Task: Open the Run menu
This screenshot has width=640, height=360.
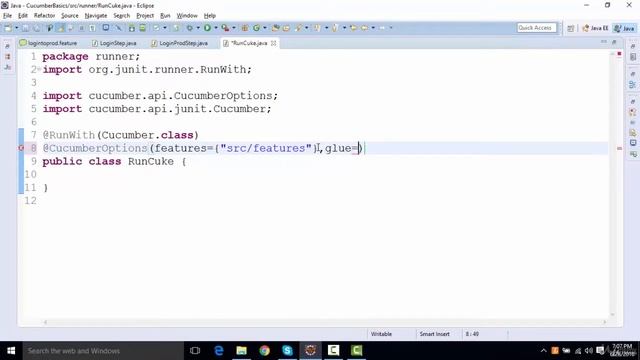Action: [x=165, y=16]
